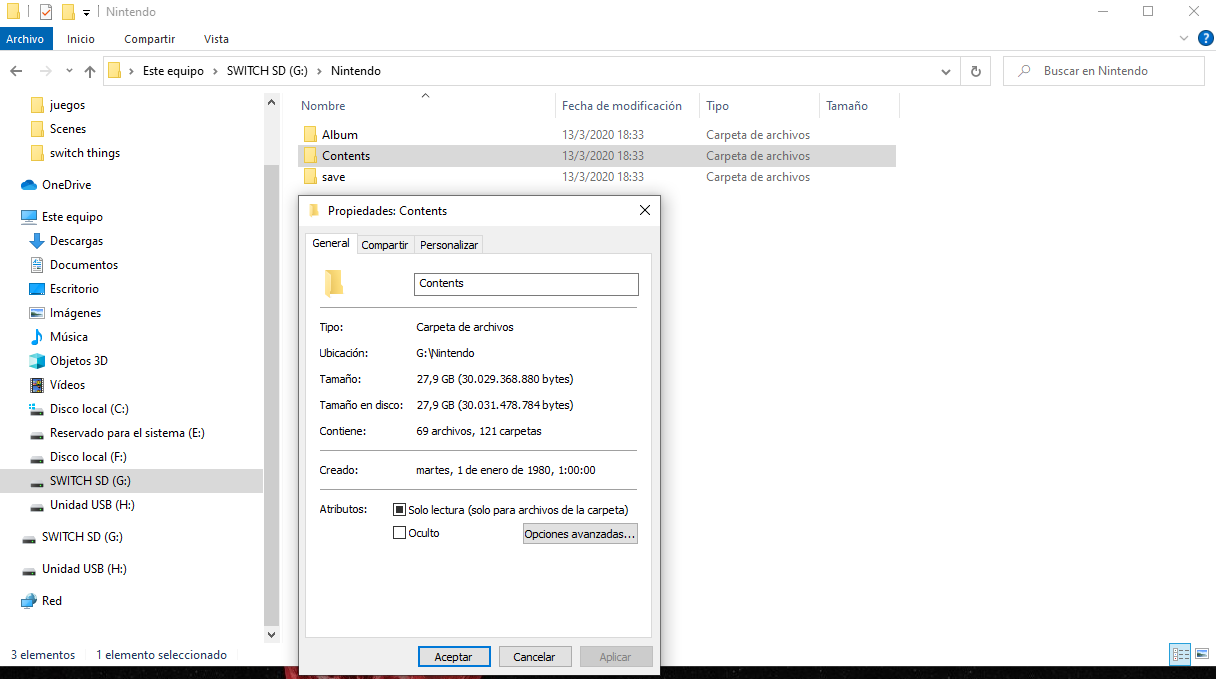
Task: Select OneDrive cloud icon in sidebar
Action: click(x=29, y=185)
